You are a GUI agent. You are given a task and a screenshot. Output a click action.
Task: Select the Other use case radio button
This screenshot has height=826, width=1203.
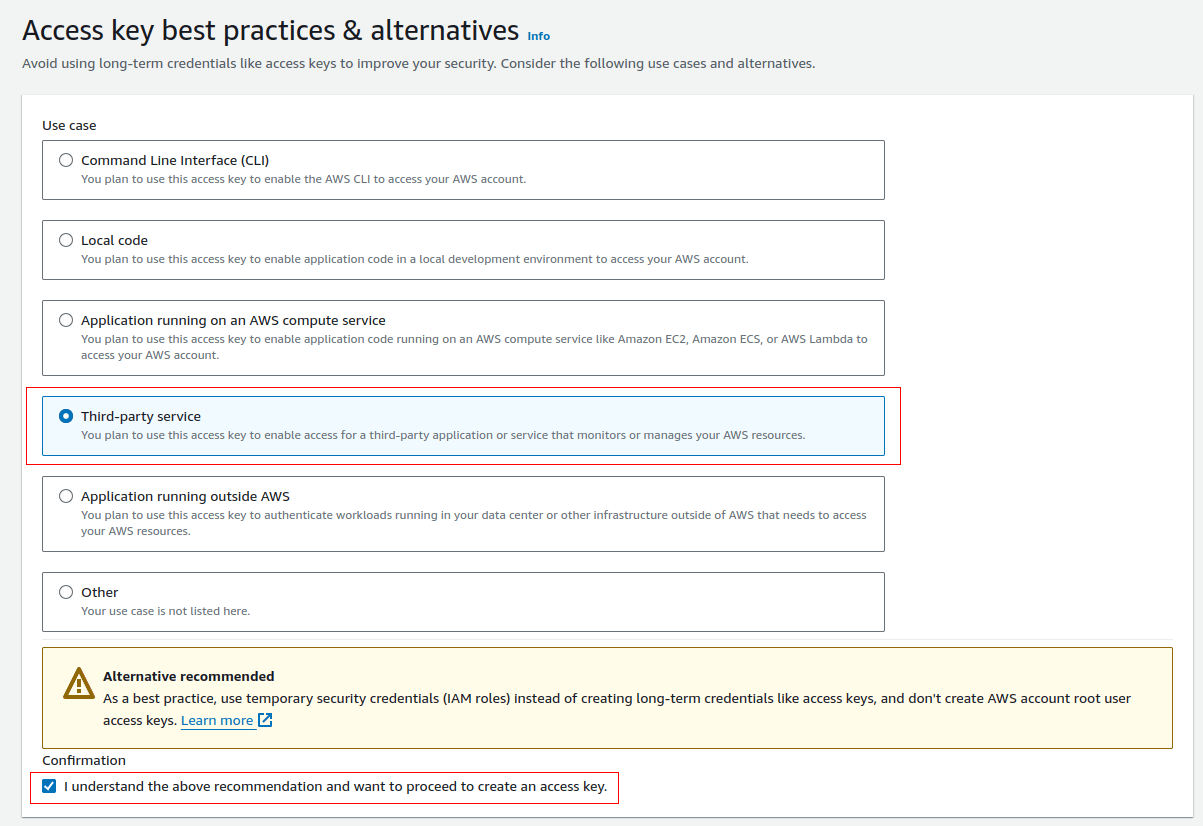(66, 592)
